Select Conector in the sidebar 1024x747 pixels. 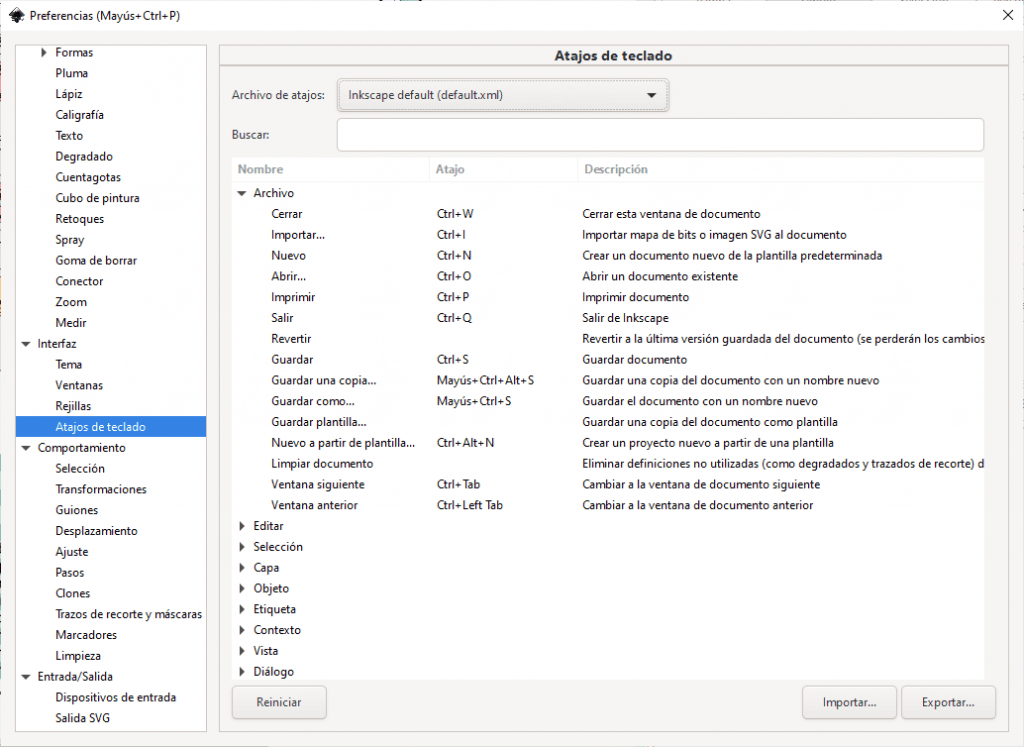79,281
